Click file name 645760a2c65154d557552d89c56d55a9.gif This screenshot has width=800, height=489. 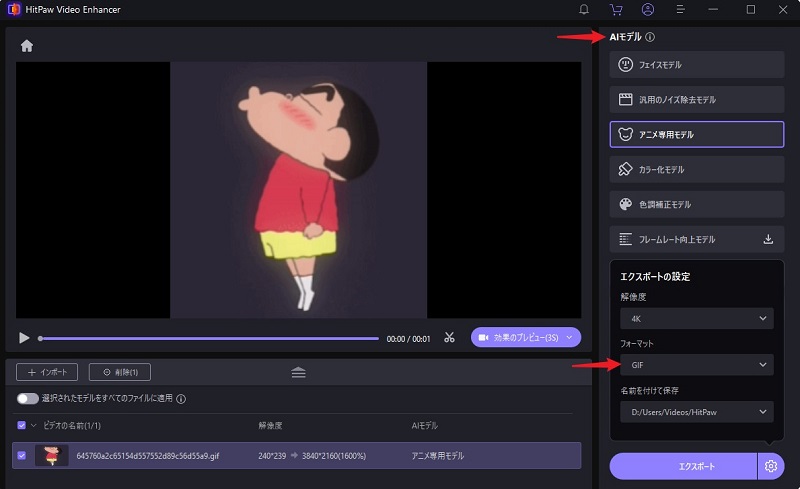[148, 456]
